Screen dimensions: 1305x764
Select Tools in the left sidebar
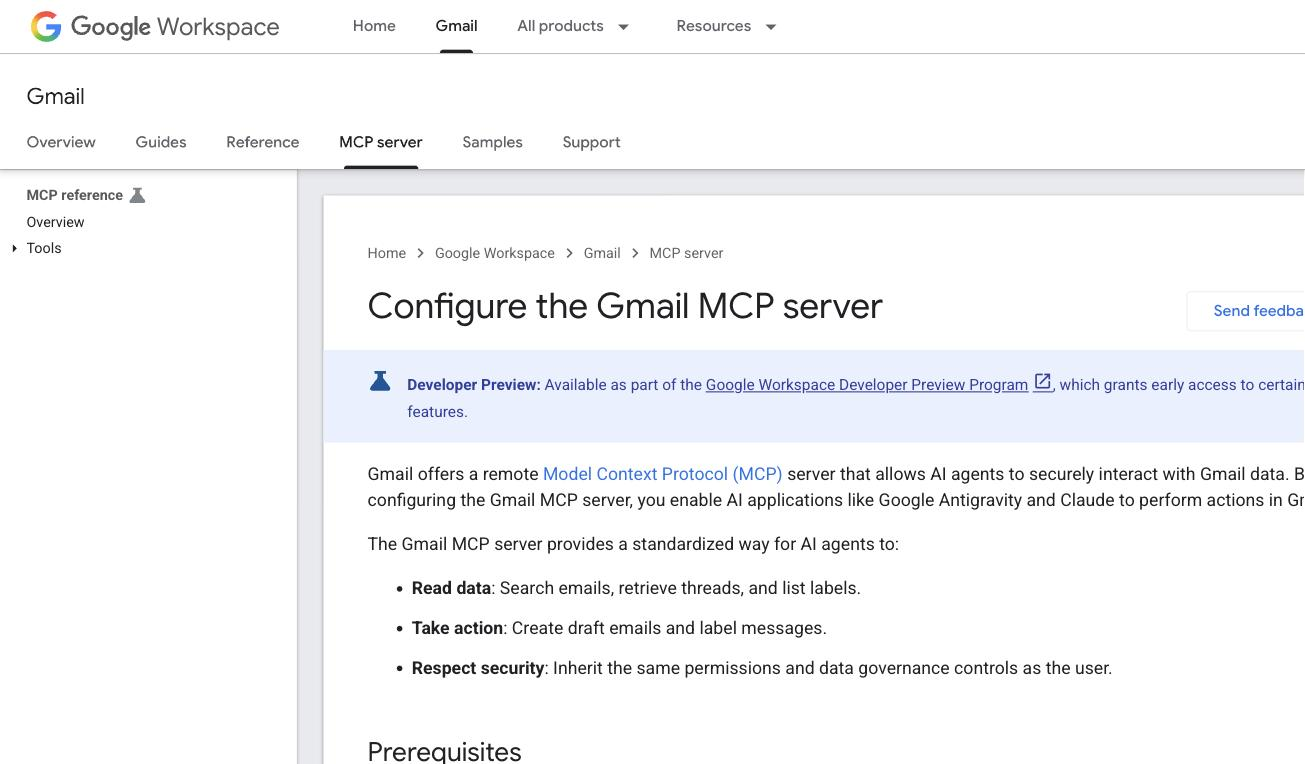coord(44,248)
